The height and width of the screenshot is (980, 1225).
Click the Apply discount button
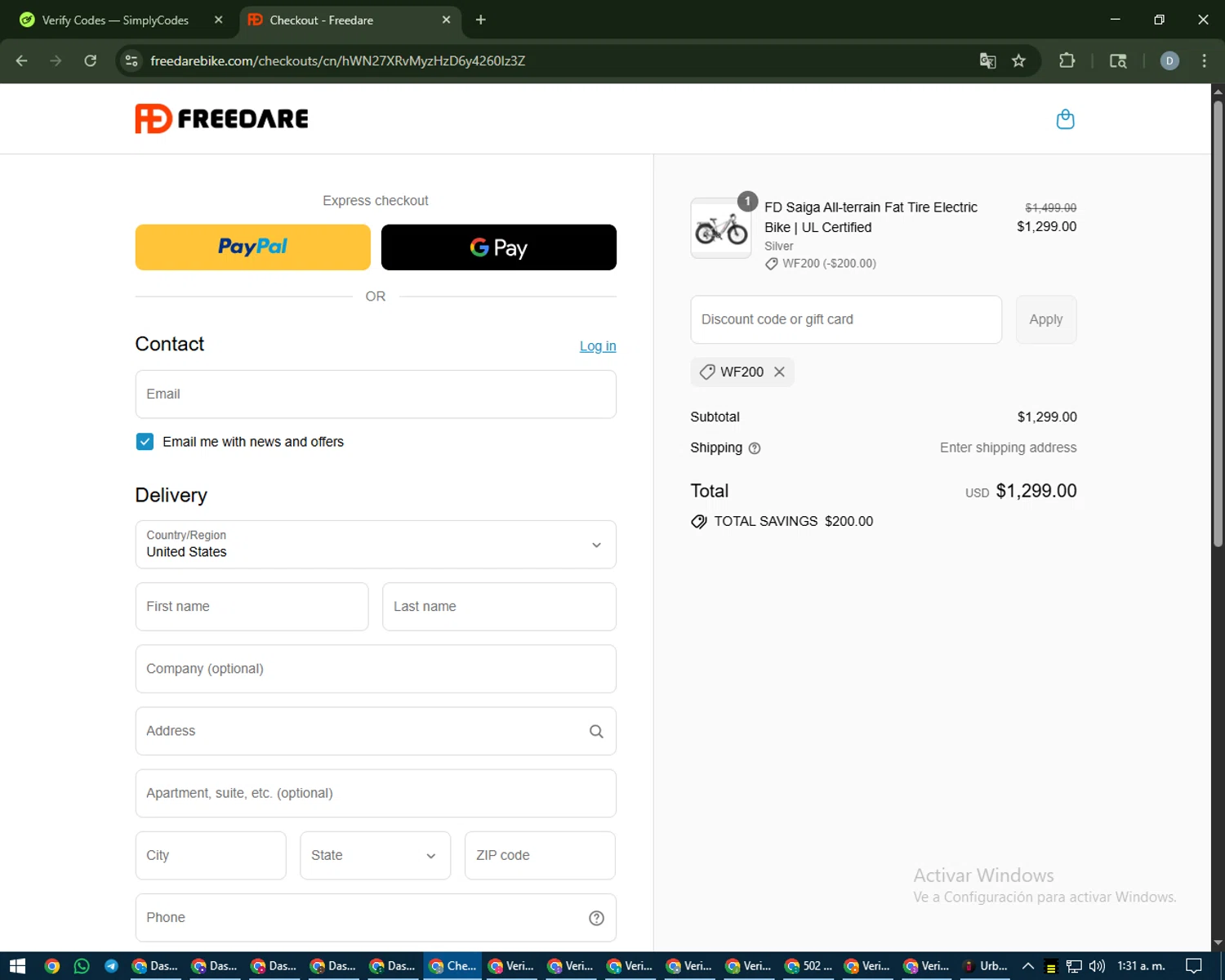point(1045,319)
